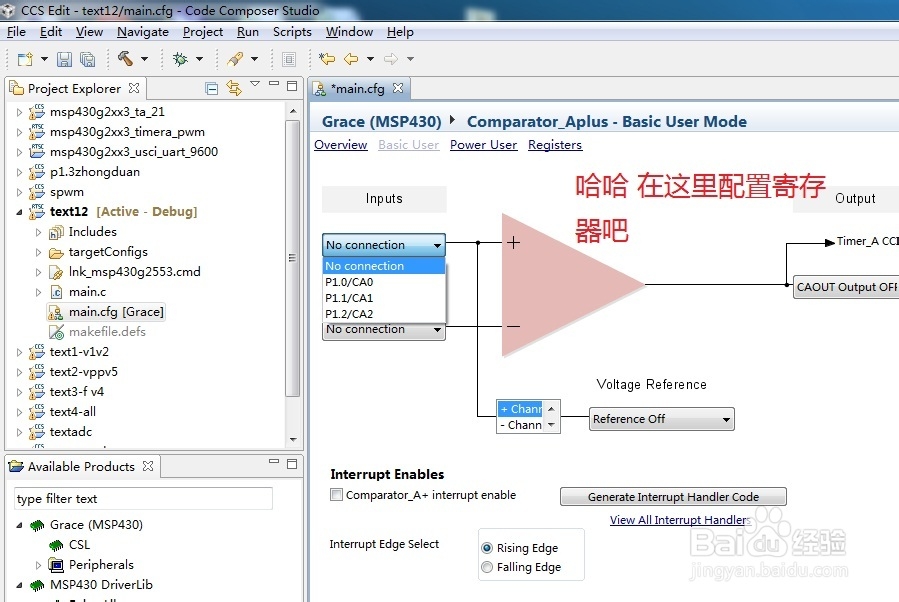
Task: Select MSP430 DriverLib product
Action: 101,585
